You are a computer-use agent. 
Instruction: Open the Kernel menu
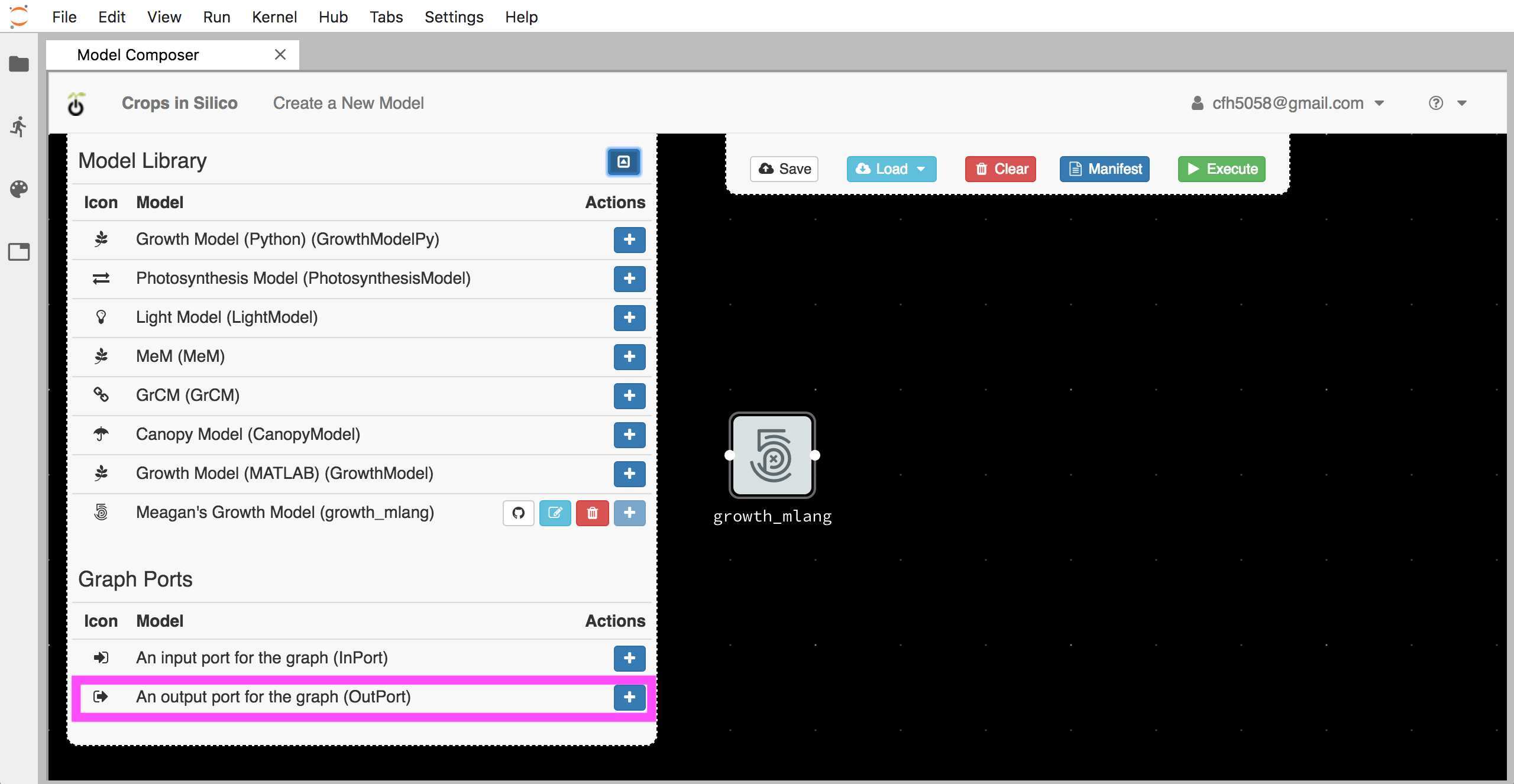point(274,17)
